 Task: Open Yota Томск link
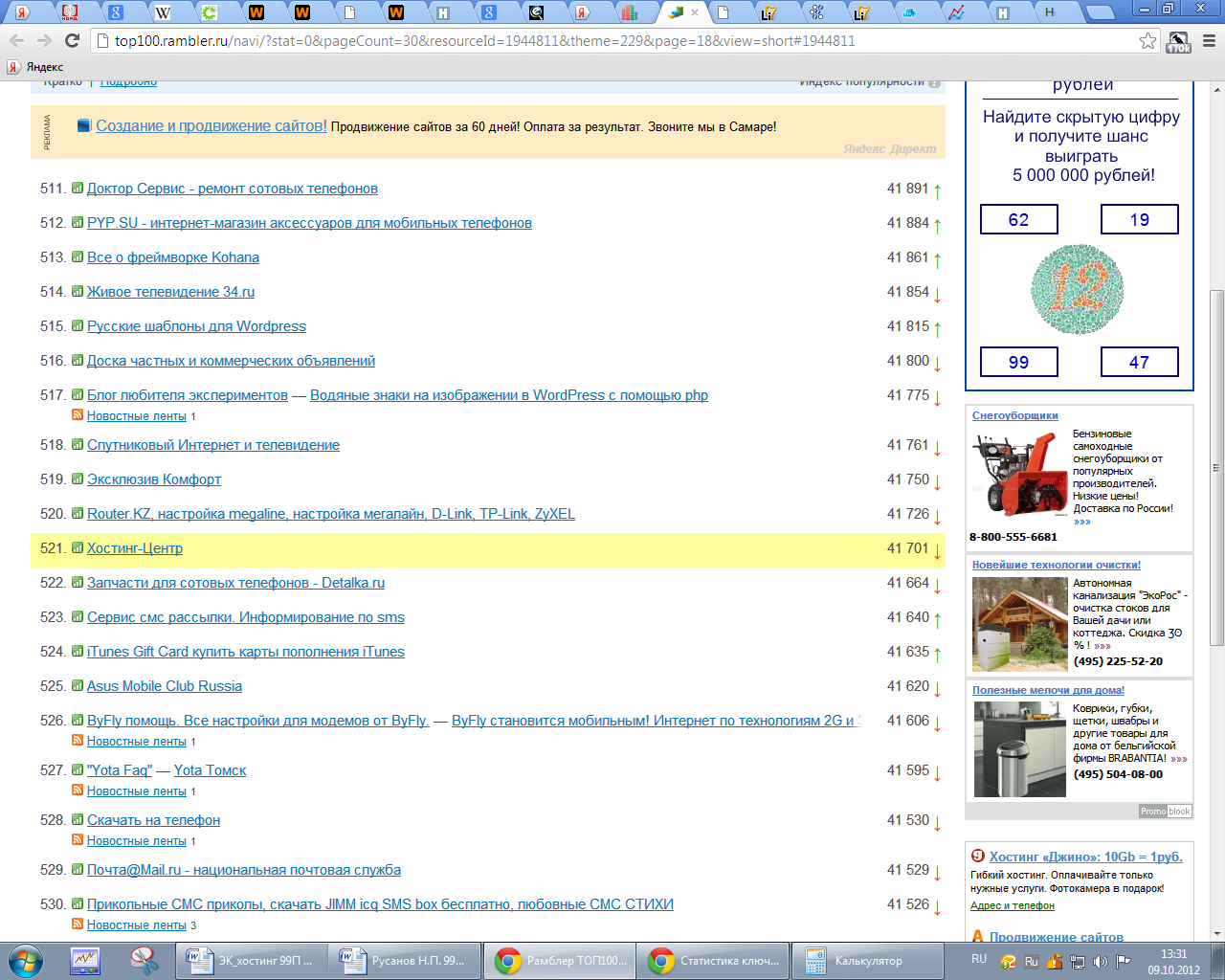point(210,770)
